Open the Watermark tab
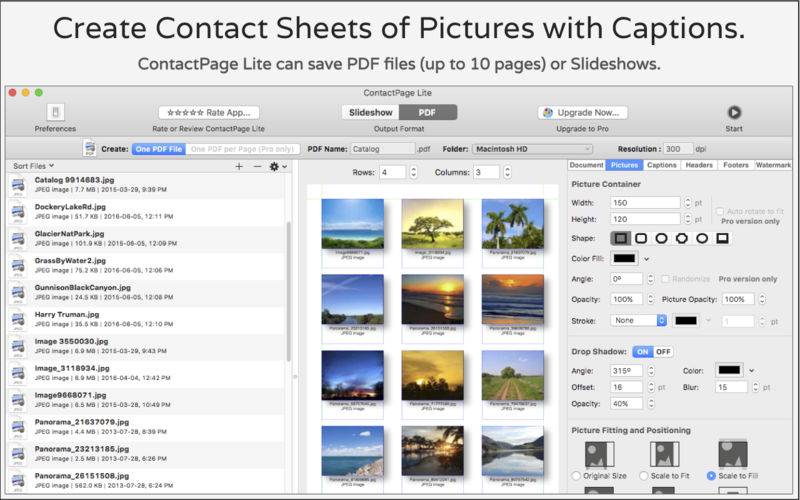Viewport: 800px width, 500px height. 773,165
